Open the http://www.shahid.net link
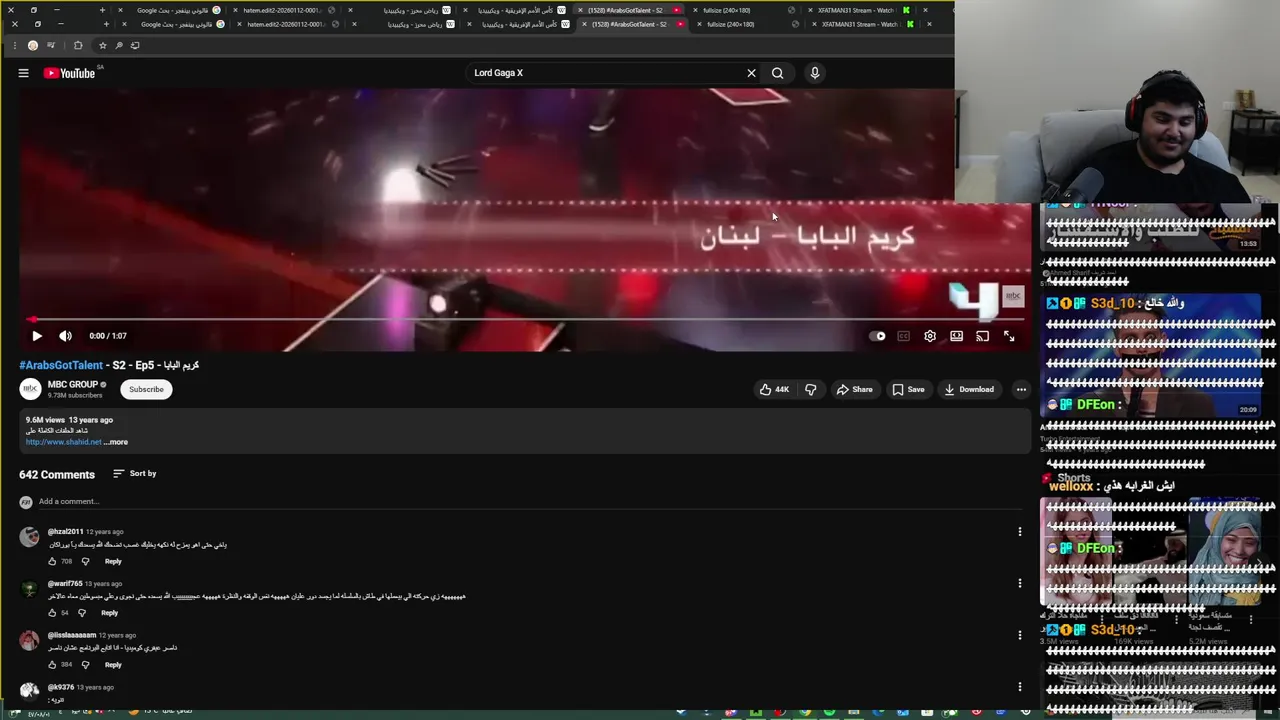 point(63,442)
